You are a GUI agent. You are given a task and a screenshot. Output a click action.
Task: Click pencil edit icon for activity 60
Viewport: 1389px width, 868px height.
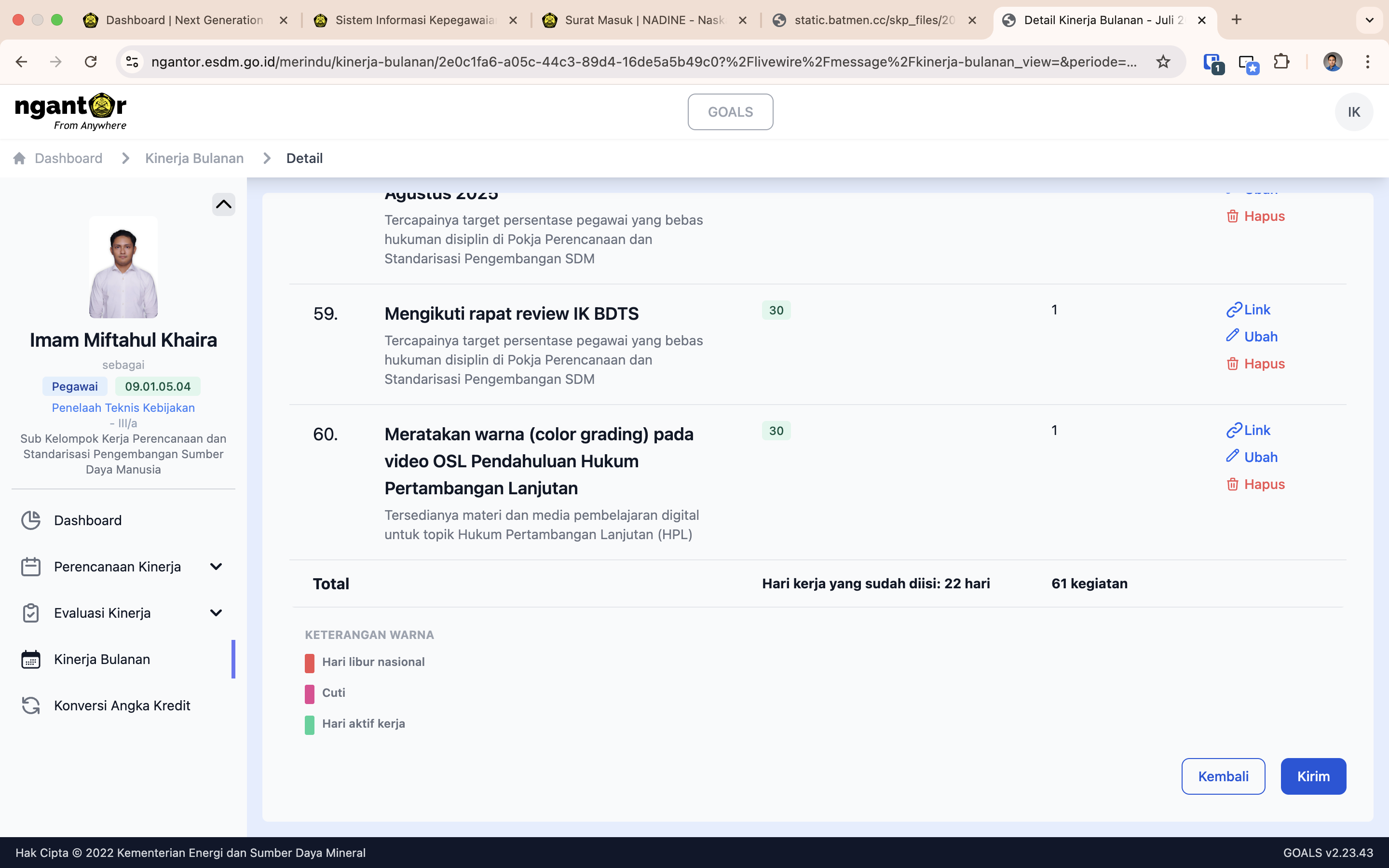pyautogui.click(x=1232, y=456)
